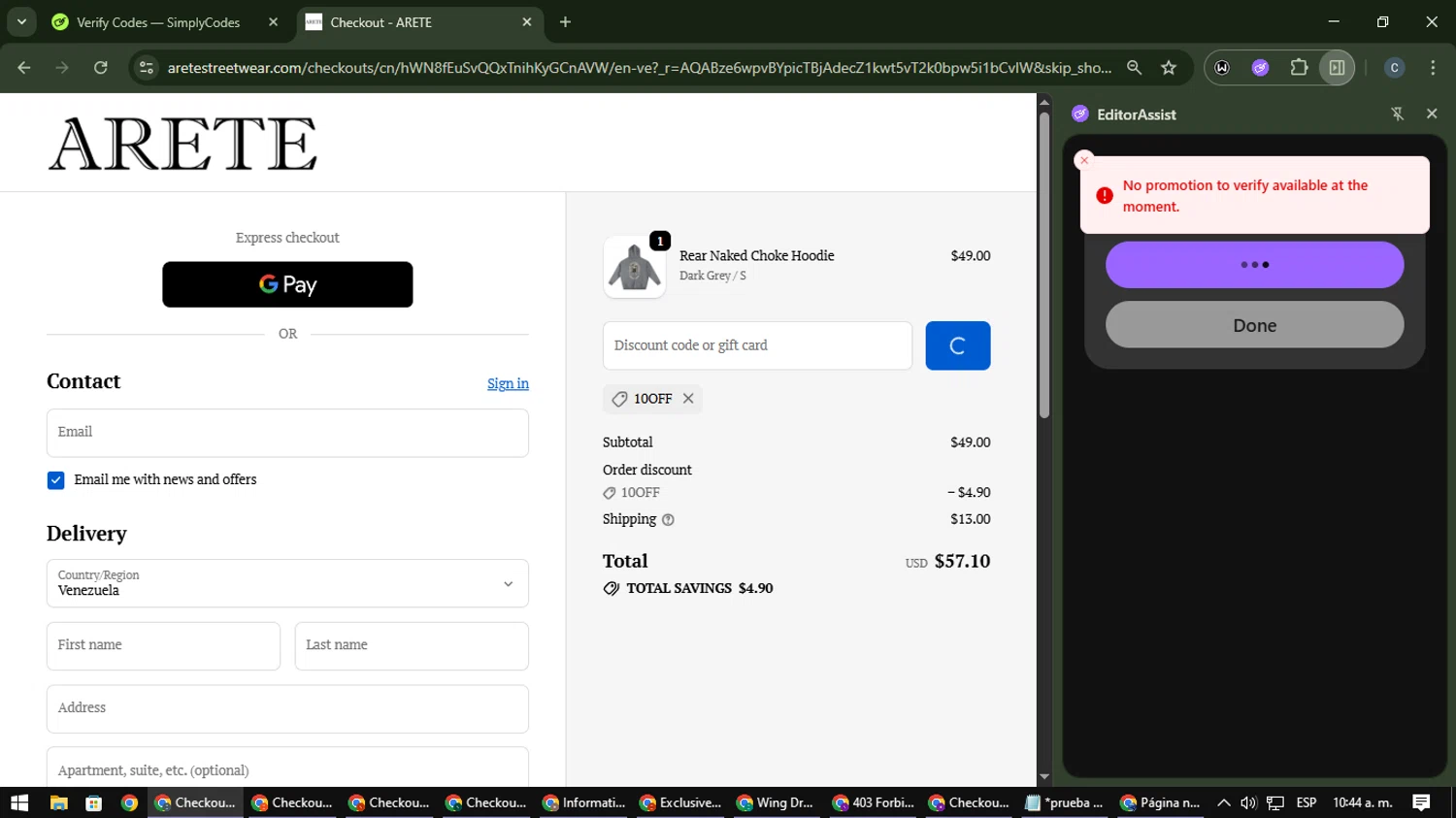The width and height of the screenshot is (1456, 818).
Task: Open the purple EditorAssist extension icon
Action: [1260, 68]
